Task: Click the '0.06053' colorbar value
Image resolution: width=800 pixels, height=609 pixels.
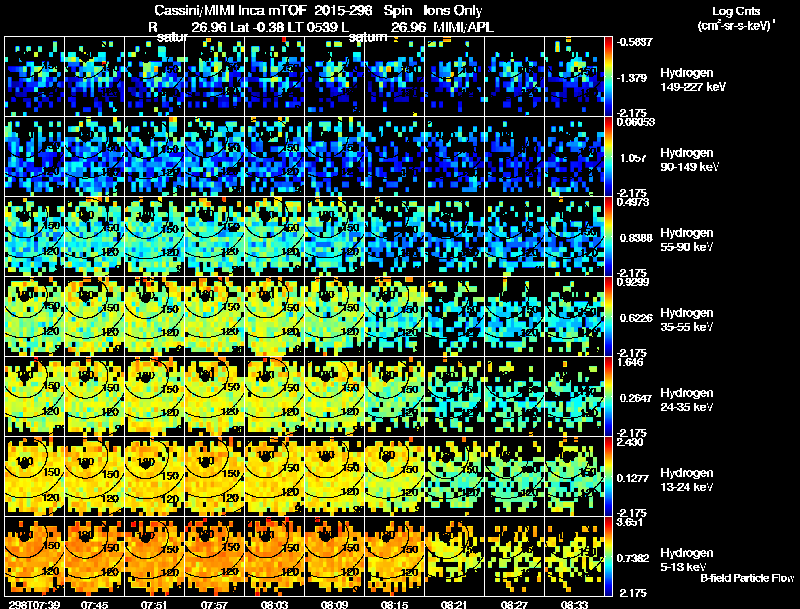Action: coord(636,122)
